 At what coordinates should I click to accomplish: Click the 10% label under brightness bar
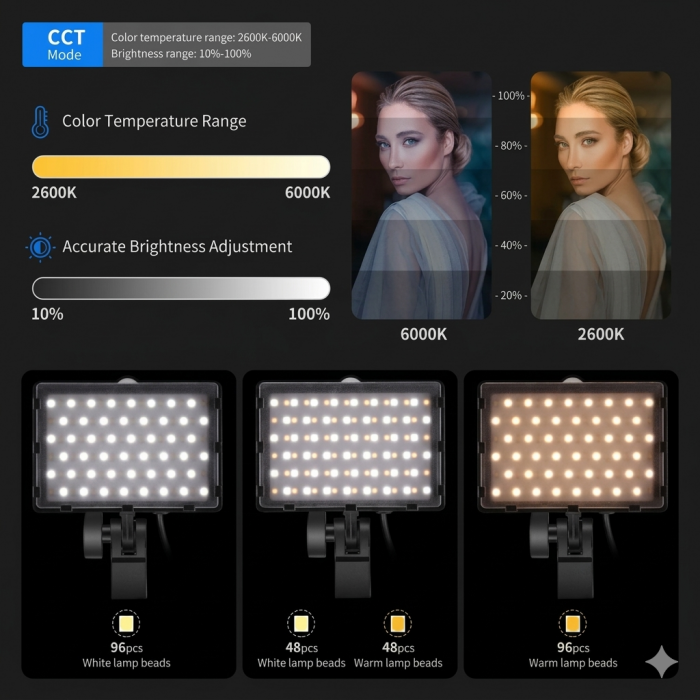pyautogui.click(x=47, y=314)
